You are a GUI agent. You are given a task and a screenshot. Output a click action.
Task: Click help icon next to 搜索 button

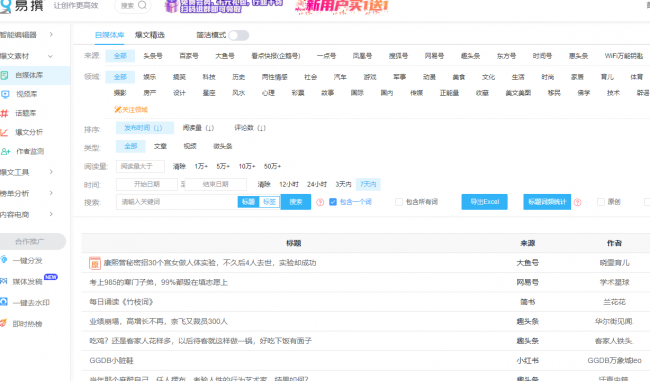coord(320,202)
